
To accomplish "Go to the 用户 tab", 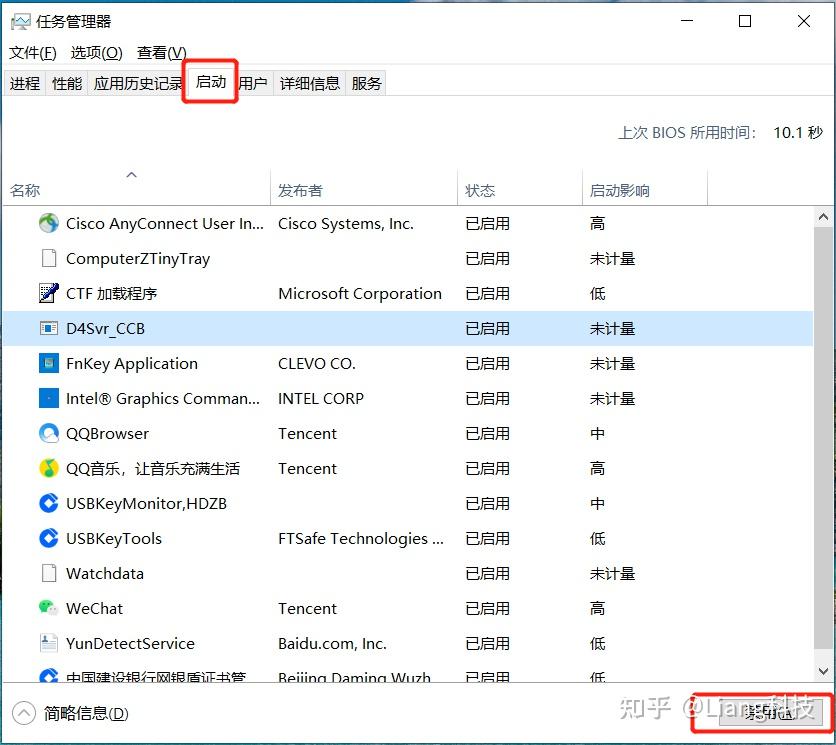I will [x=253, y=83].
